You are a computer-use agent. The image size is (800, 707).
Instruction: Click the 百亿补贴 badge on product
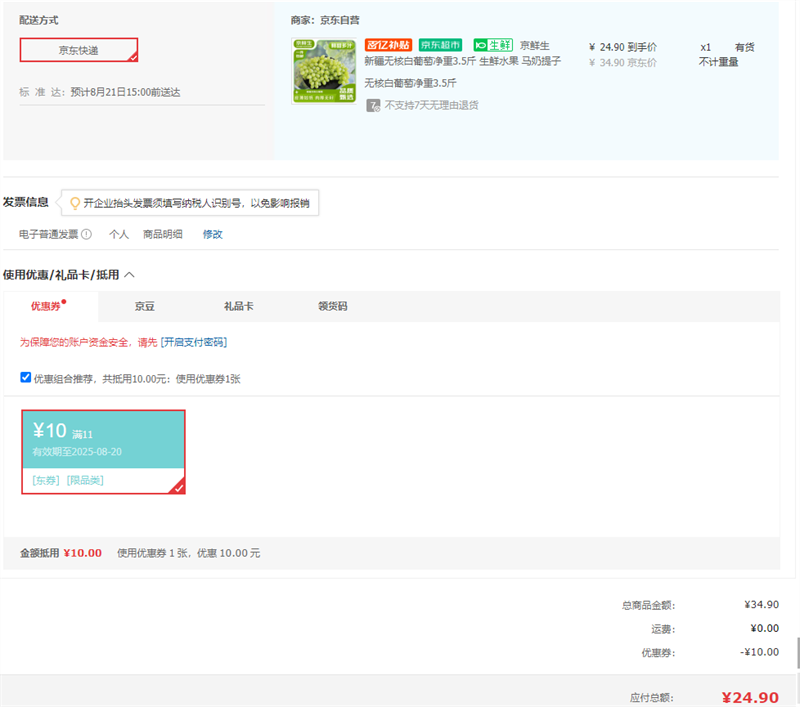pos(389,45)
